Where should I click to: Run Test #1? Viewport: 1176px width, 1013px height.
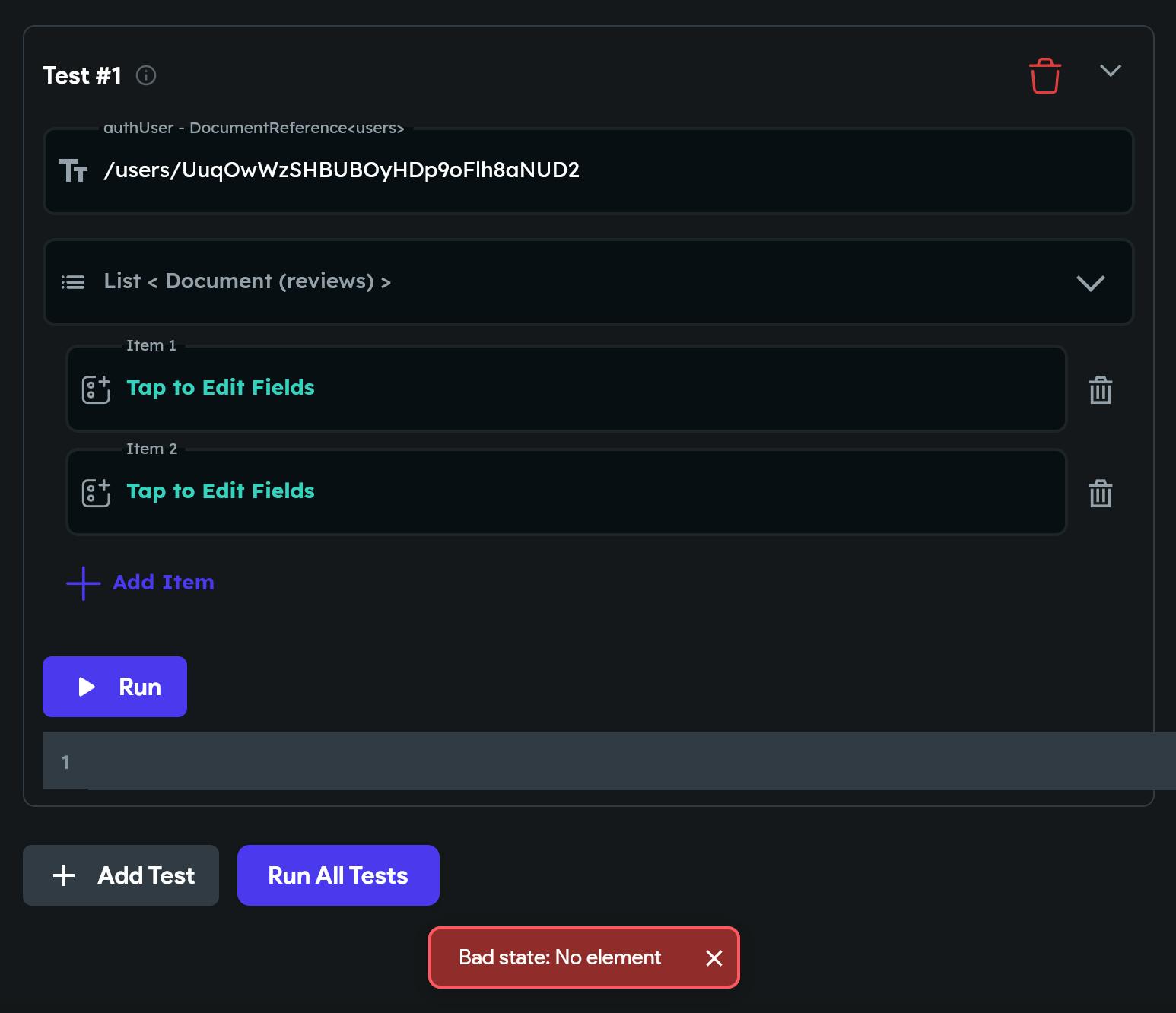click(115, 687)
